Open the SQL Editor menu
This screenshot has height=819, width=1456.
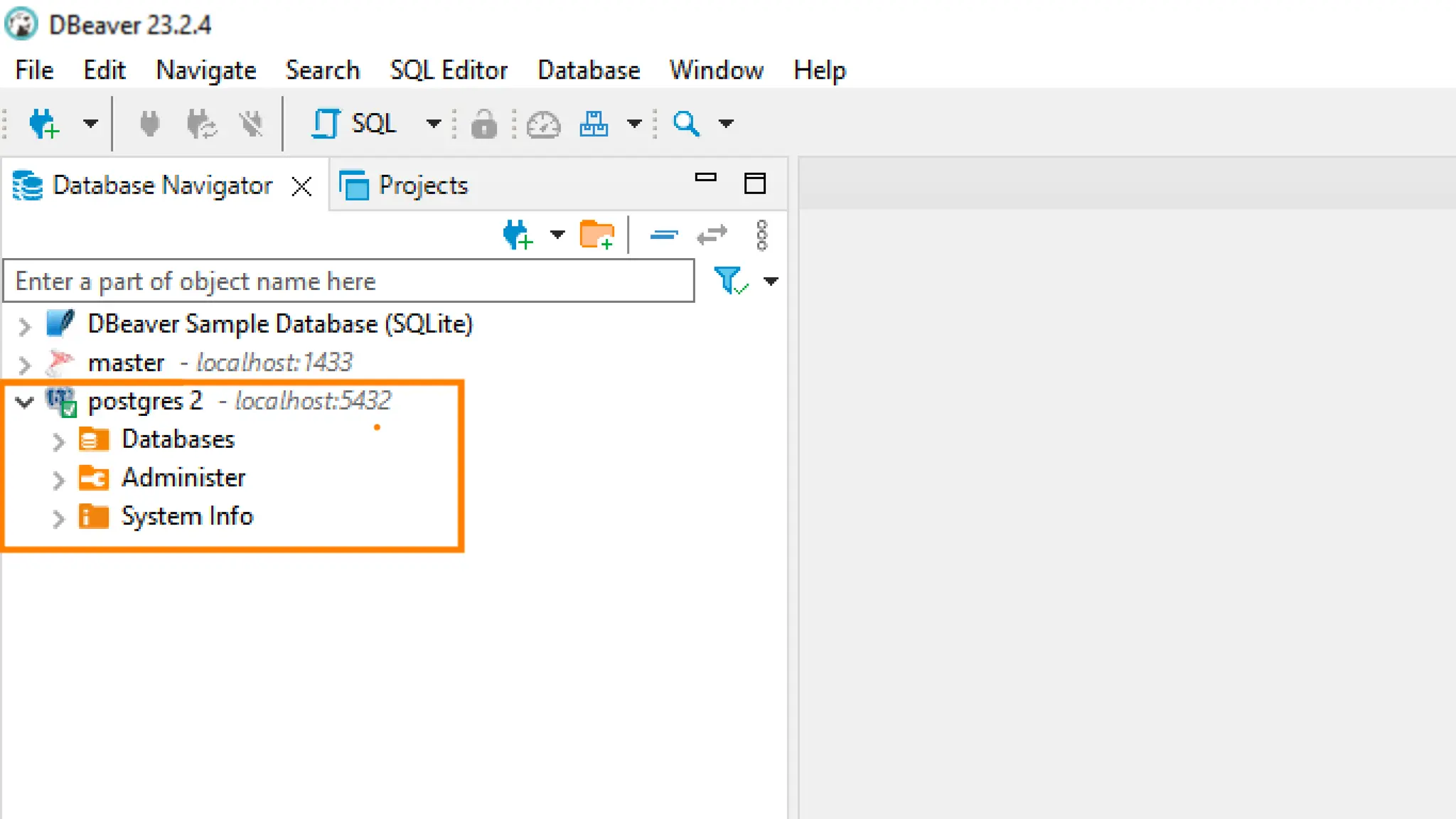point(449,70)
